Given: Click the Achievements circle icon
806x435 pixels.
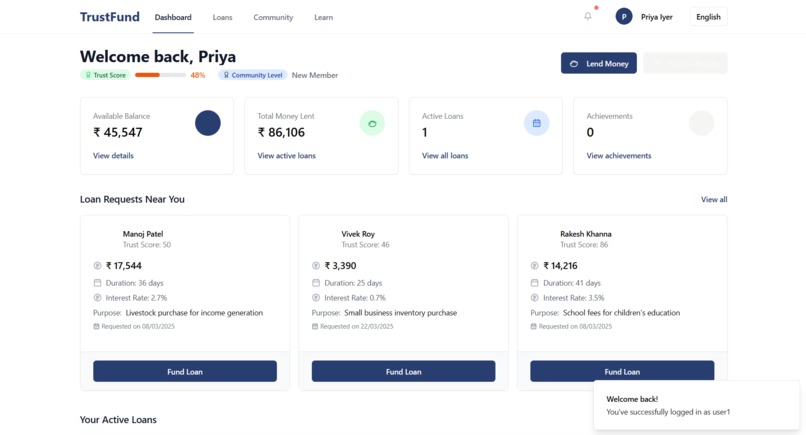Looking at the screenshot, I should click(x=701, y=123).
